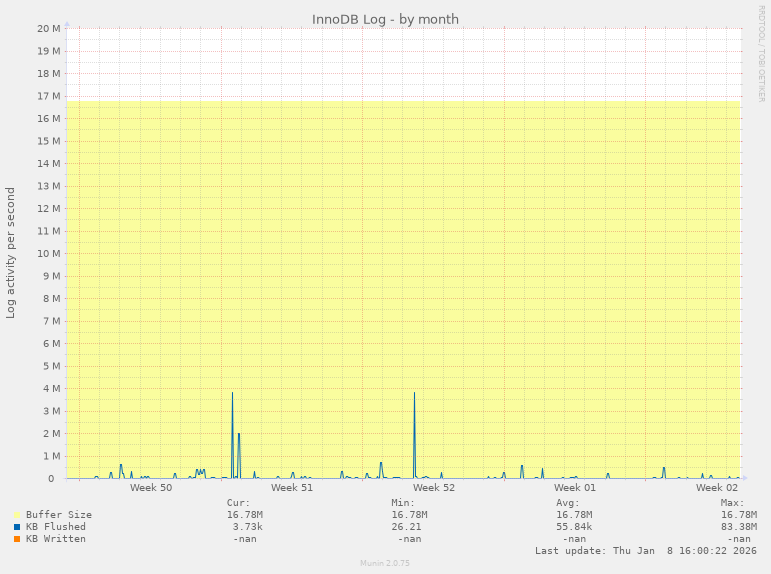This screenshot has height=574, width=771.
Task: Click the 'Max:' column header
Action: pyautogui.click(x=733, y=503)
